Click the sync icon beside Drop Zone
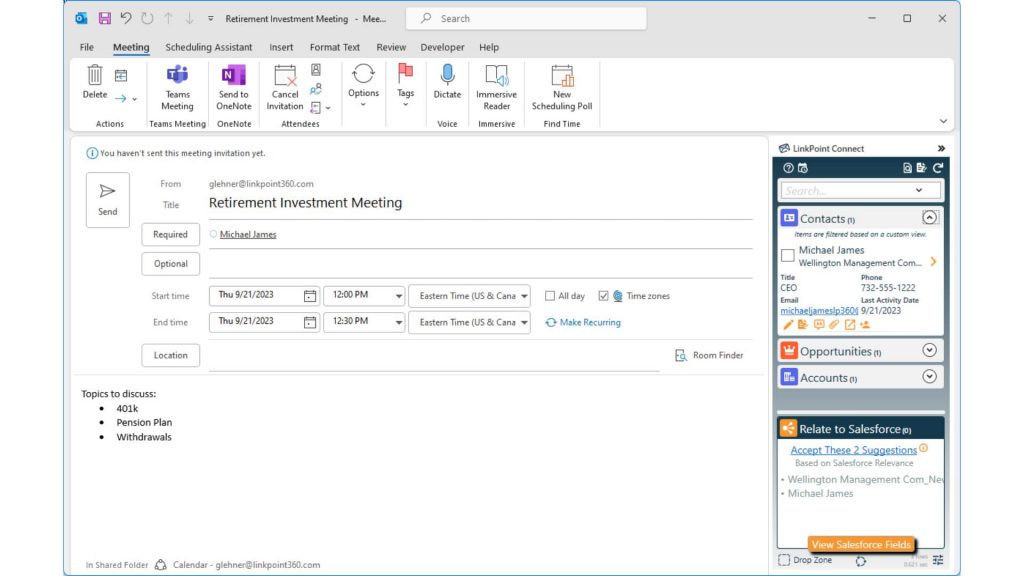This screenshot has height=576, width=1024. coord(861,560)
